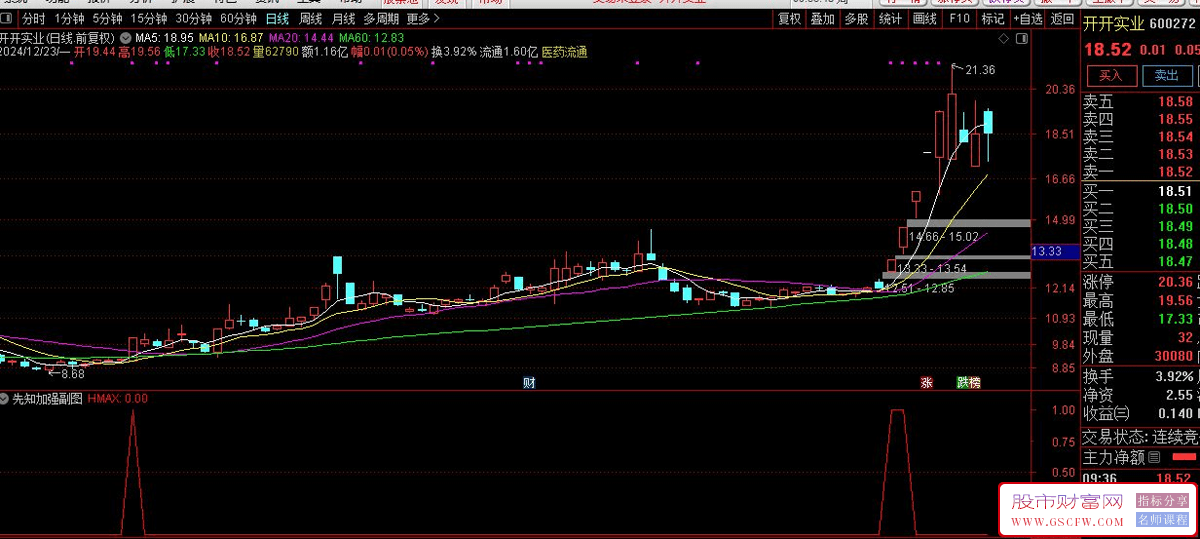Click the current price 18.52 in the header

[1106, 49]
